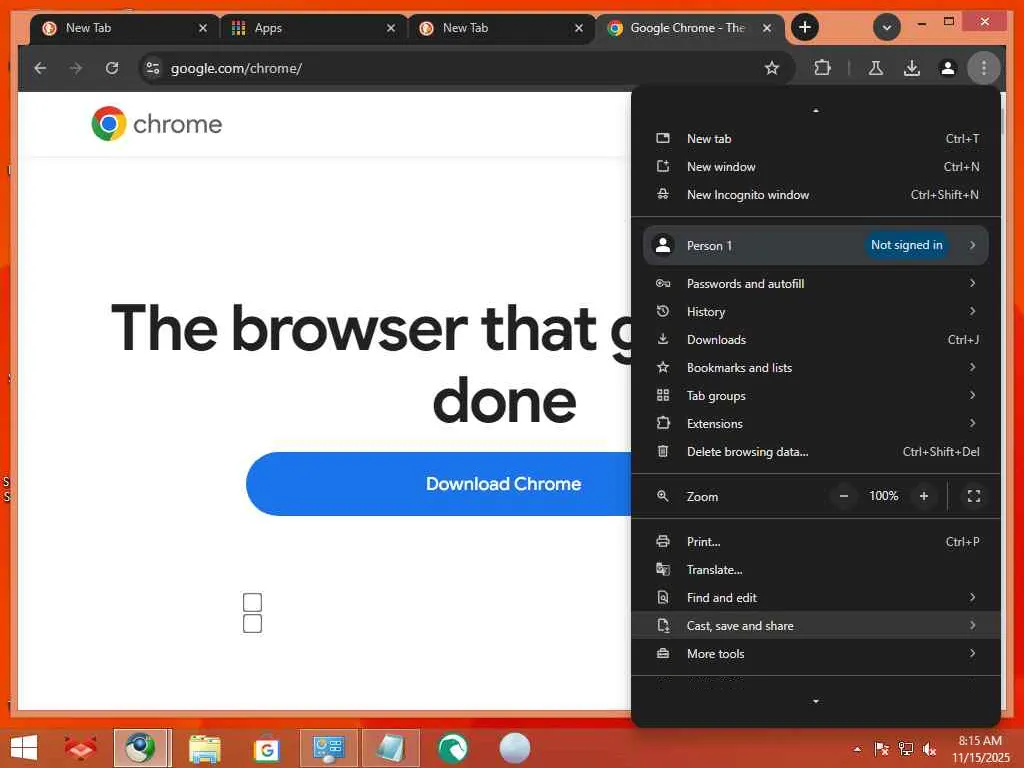Click the Chrome logo on the page
The height and width of the screenshot is (768, 1024).
point(157,123)
